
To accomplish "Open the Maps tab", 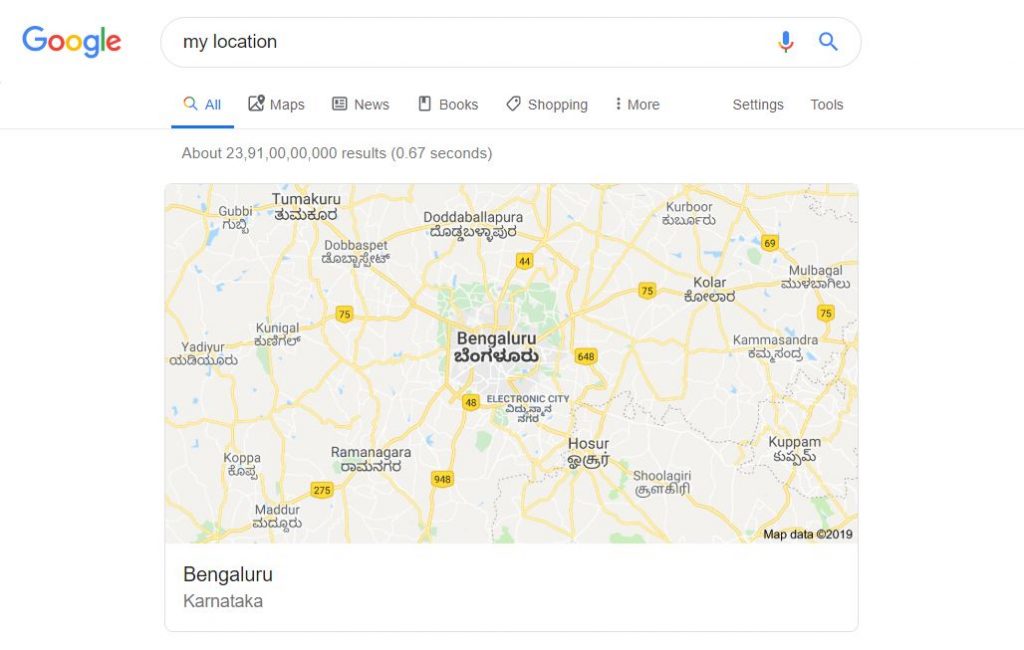I will click(x=276, y=105).
